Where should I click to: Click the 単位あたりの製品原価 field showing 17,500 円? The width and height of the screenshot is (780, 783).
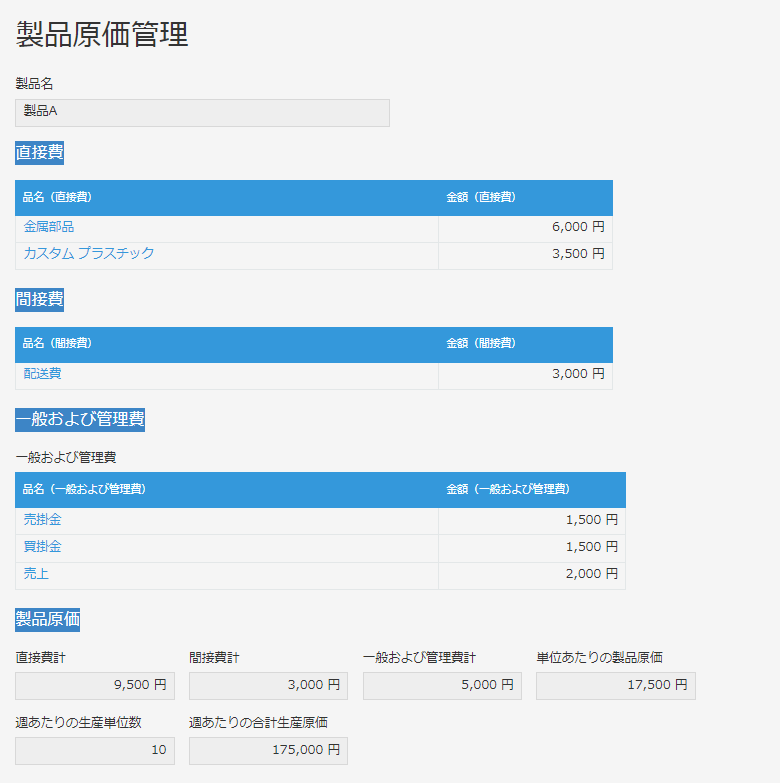click(x=616, y=686)
